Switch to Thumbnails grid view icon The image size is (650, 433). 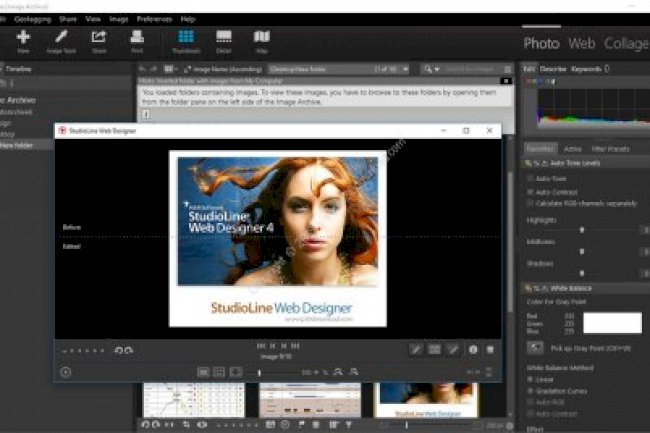[x=186, y=36]
